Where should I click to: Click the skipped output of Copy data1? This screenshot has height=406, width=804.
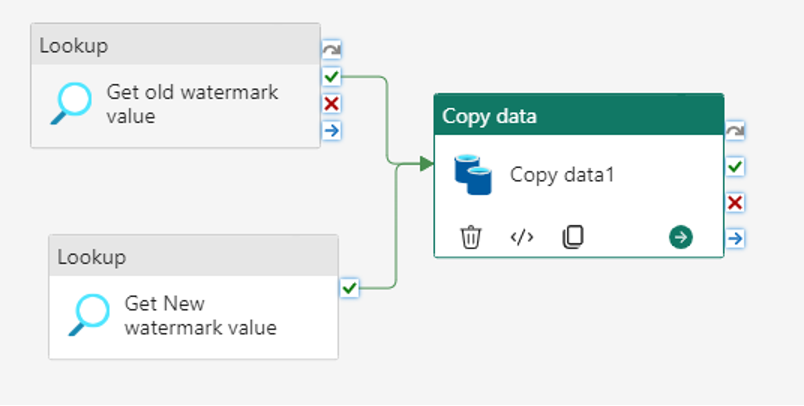(735, 131)
